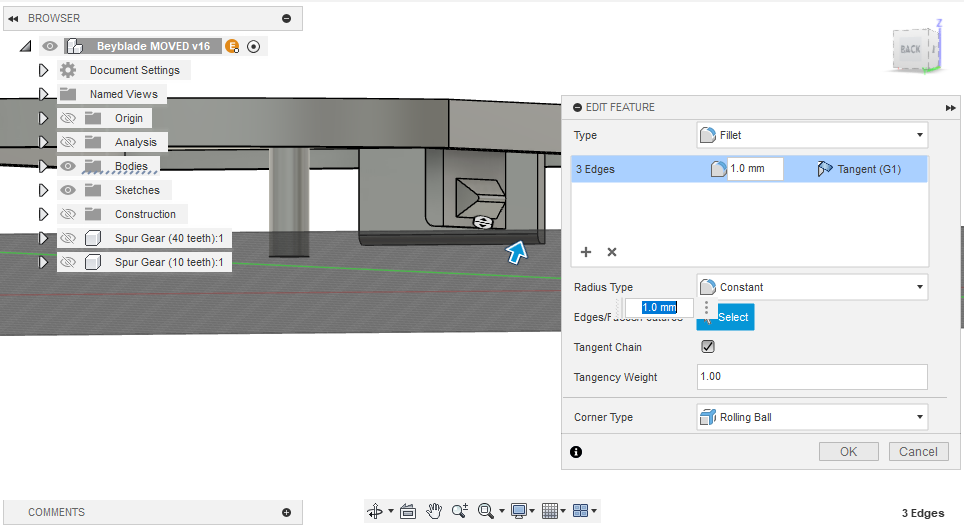Expand Spur Gear (10 teeth):1 node

43,262
